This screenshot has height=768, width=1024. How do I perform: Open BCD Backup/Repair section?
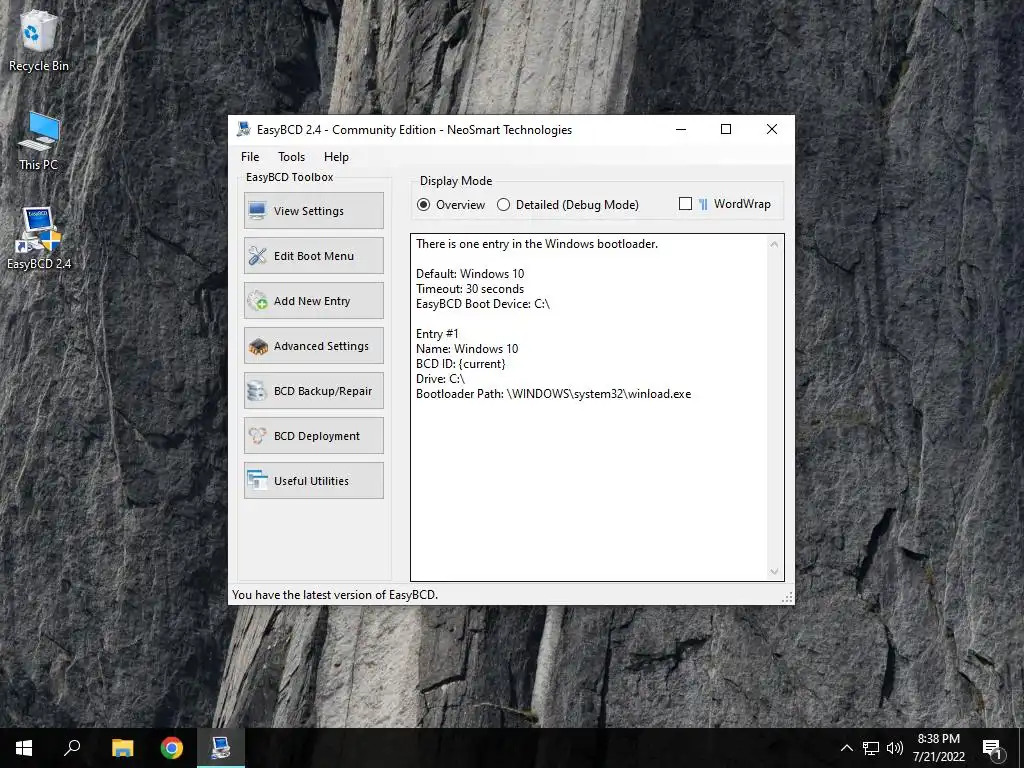313,391
